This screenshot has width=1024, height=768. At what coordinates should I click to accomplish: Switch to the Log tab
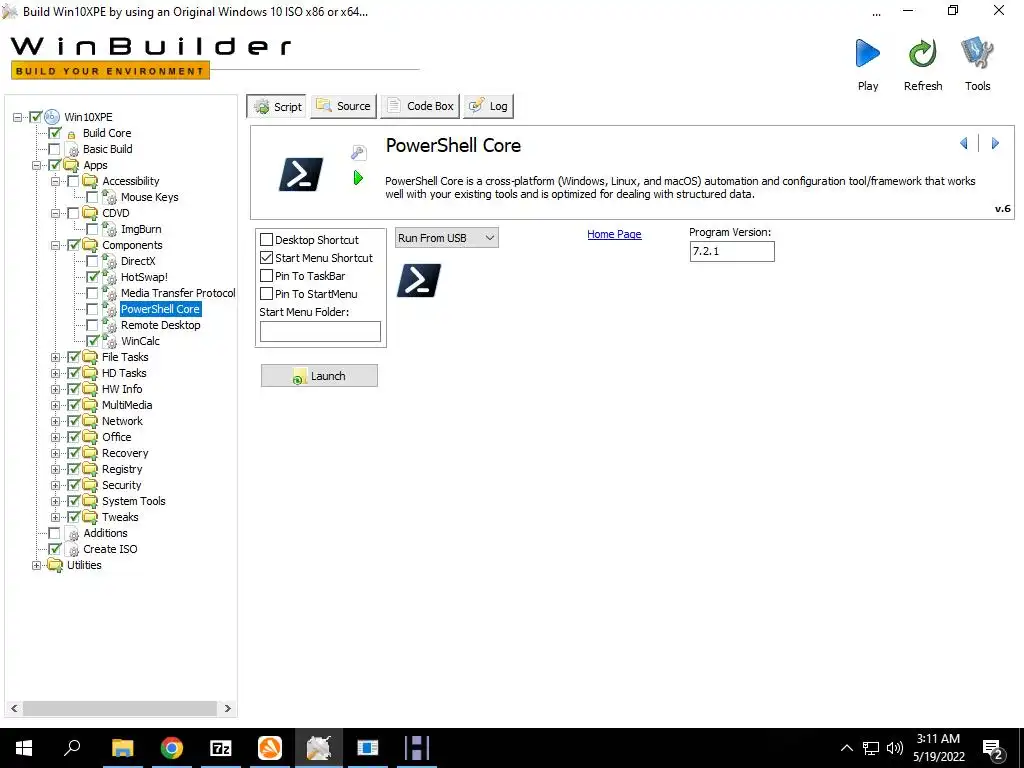(488, 106)
